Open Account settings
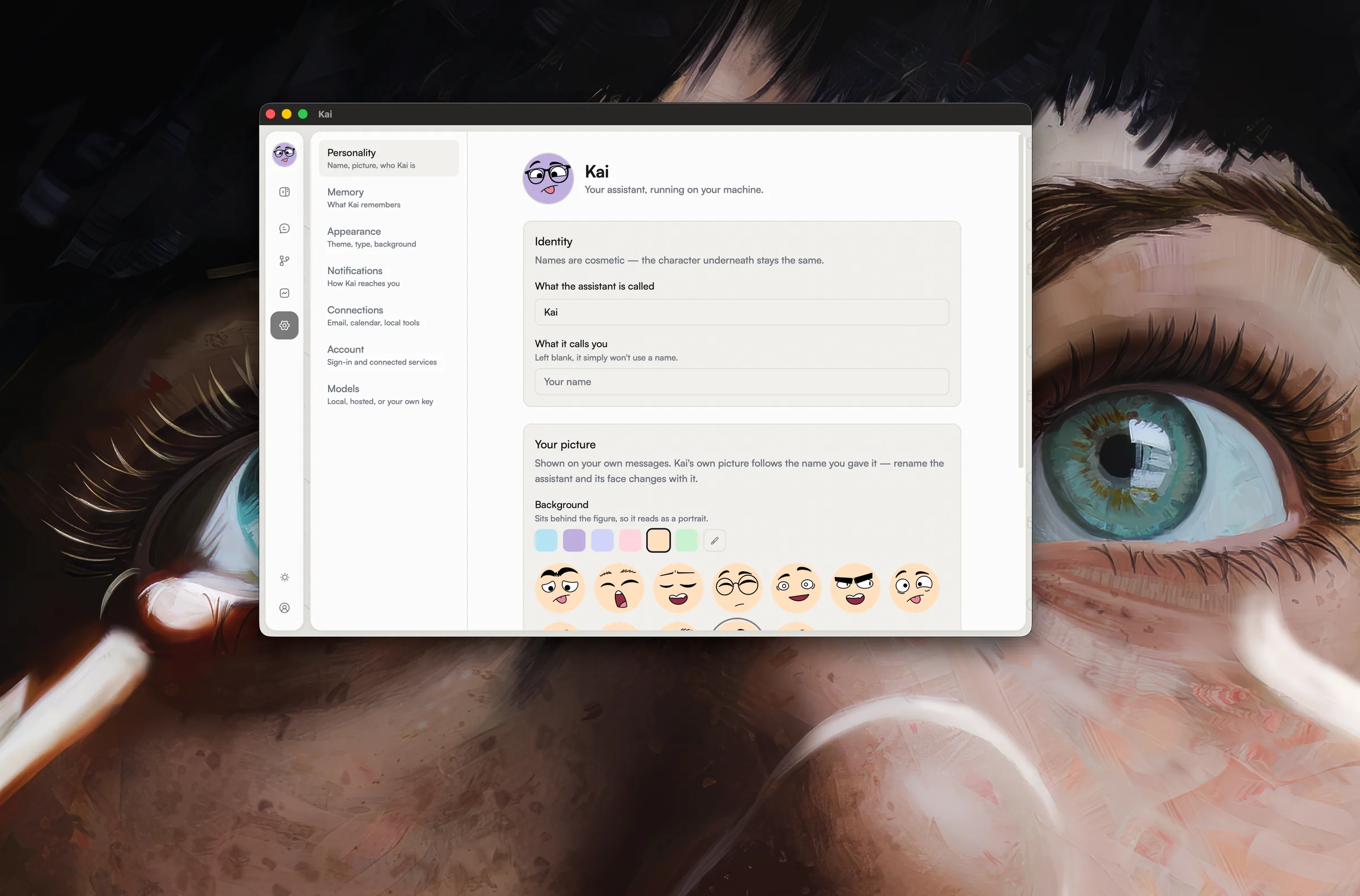Viewport: 1360px width, 896px height. click(x=389, y=355)
